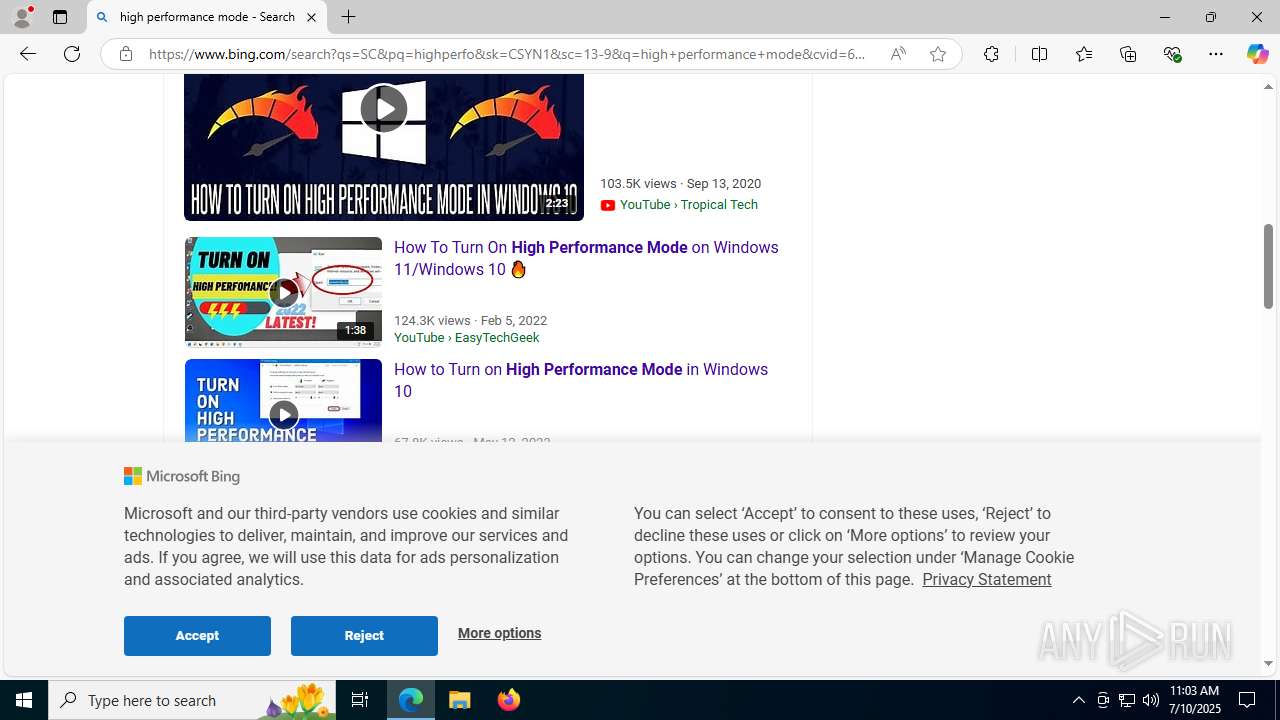The height and width of the screenshot is (720, 1280).
Task: Open the Favorites list icon
Action: click(x=1083, y=54)
